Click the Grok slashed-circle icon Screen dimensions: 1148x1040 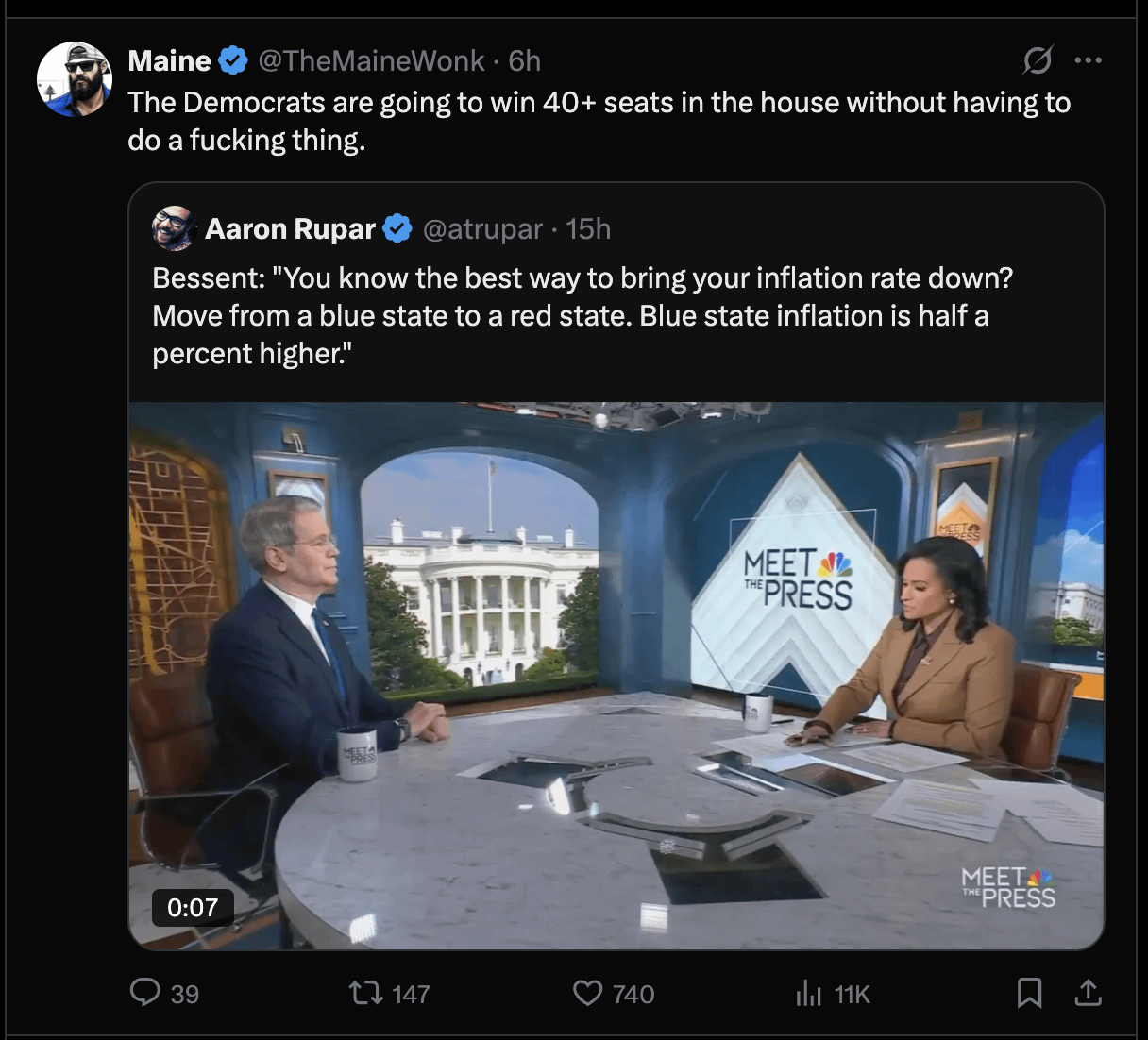click(1037, 61)
